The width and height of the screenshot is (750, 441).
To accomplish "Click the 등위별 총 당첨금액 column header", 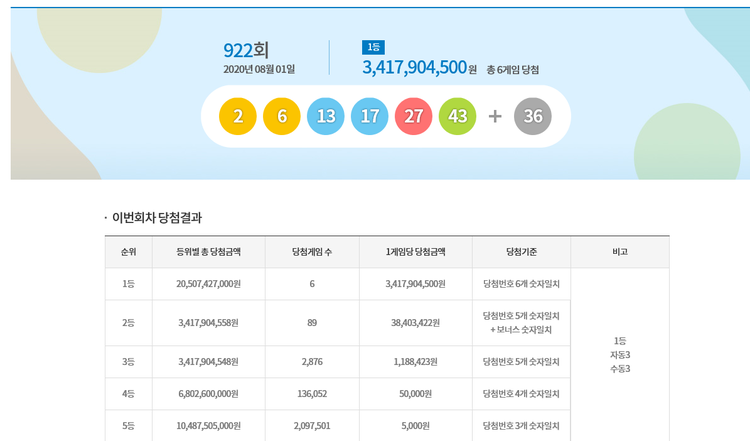I will click(209, 252).
